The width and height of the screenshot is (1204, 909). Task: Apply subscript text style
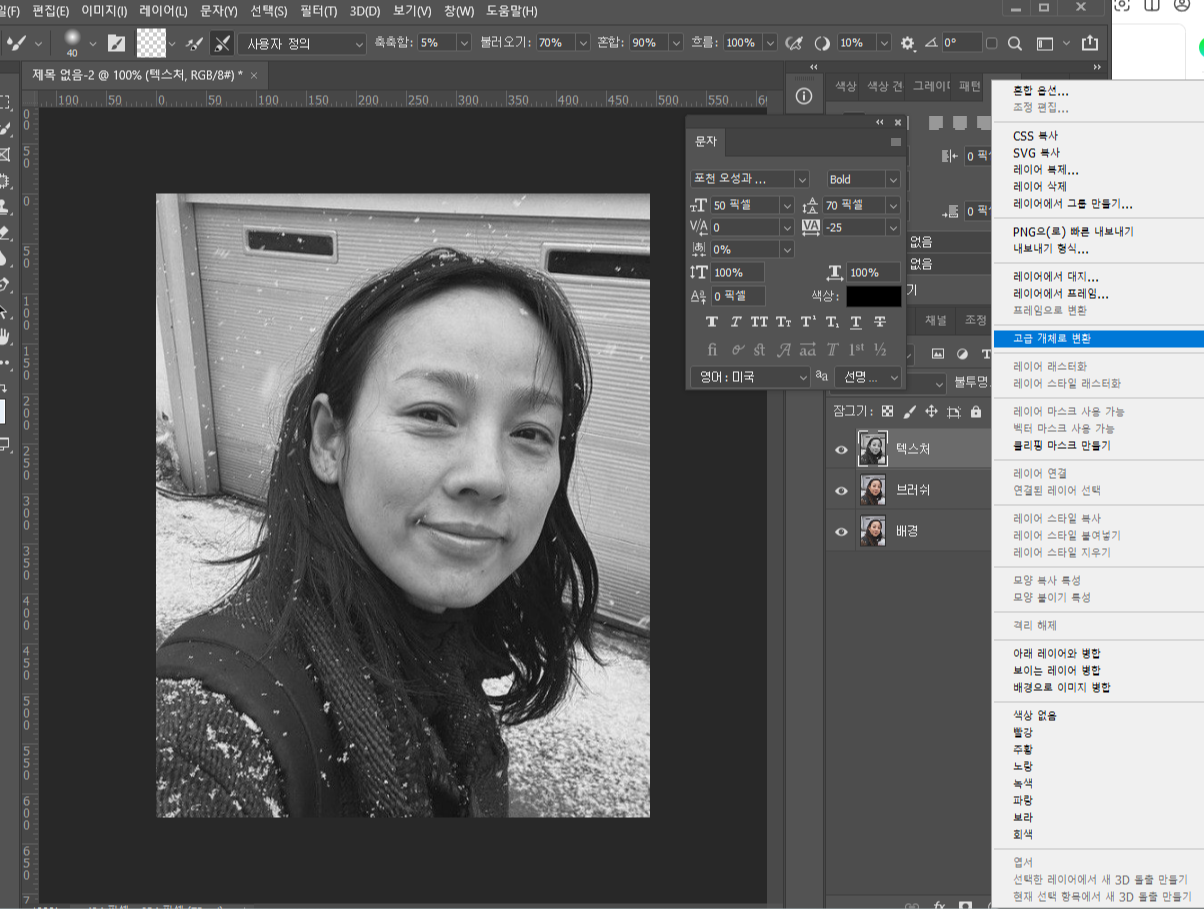tap(832, 322)
